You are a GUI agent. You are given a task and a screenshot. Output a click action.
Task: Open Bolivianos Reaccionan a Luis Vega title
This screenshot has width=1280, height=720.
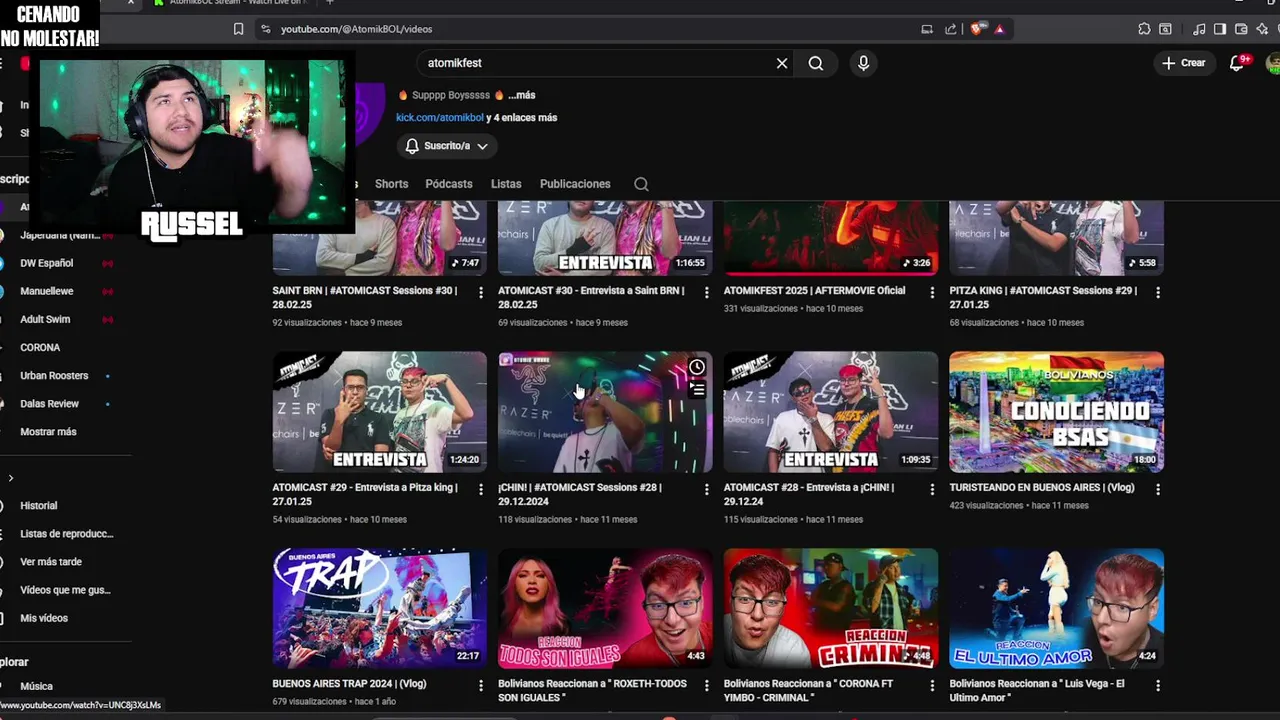(1037, 690)
